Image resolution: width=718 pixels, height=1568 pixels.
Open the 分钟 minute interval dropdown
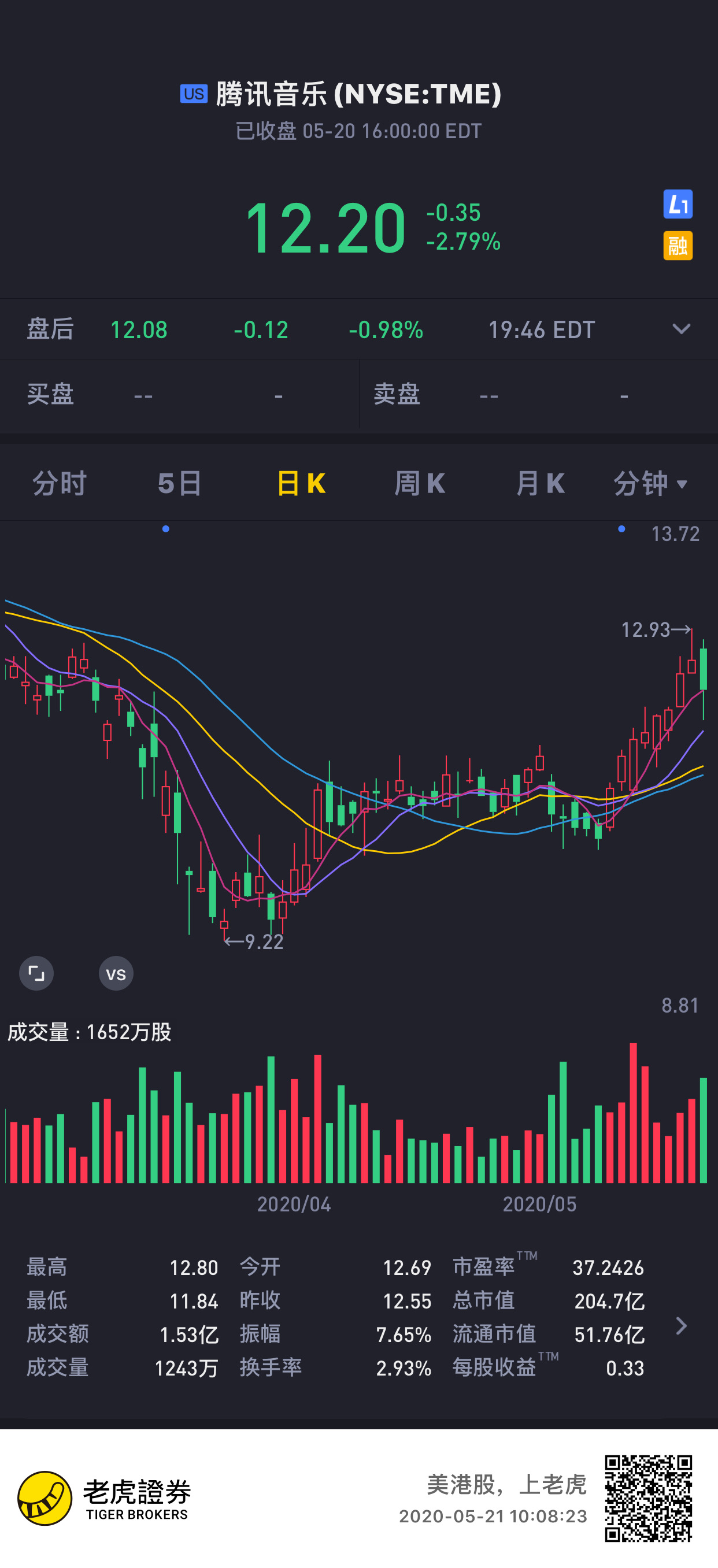click(650, 483)
